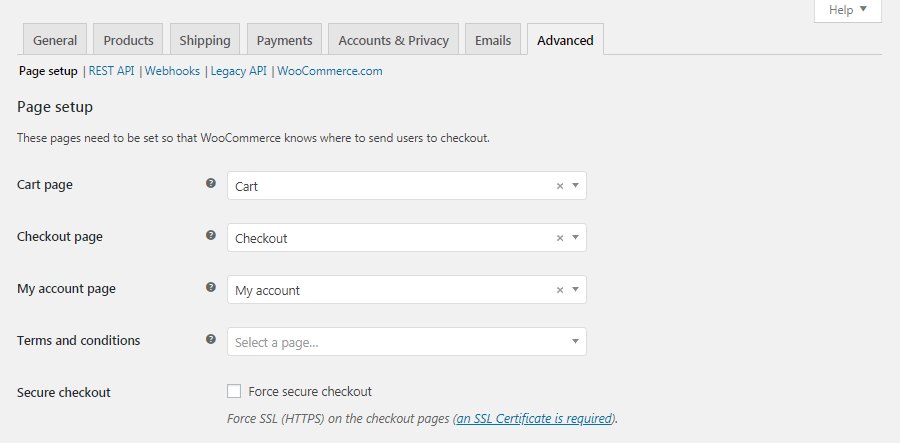The height and width of the screenshot is (443, 900).
Task: Click help icon for Terms and conditions
Action: (x=210, y=340)
